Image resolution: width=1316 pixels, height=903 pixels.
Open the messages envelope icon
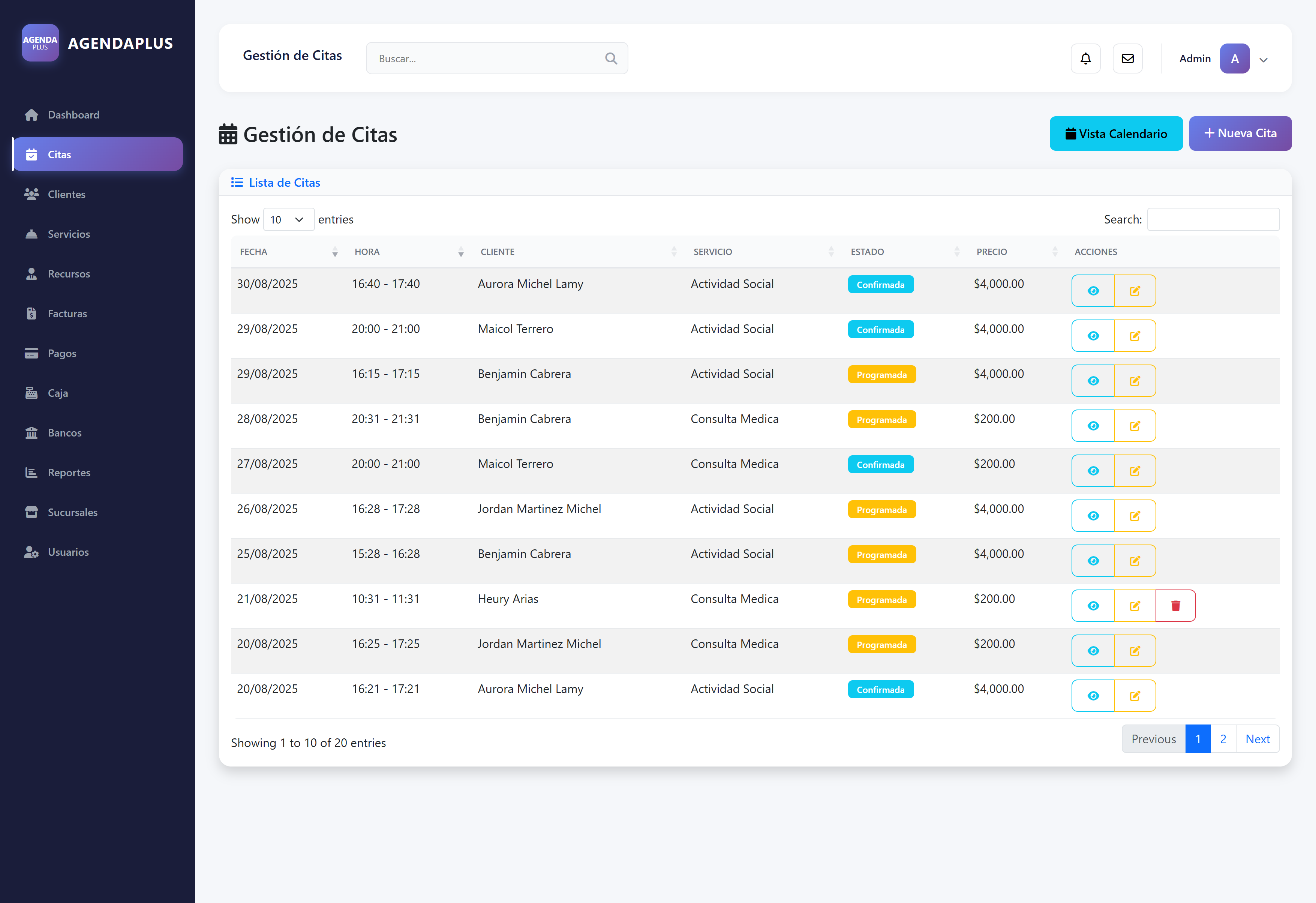(1127, 58)
